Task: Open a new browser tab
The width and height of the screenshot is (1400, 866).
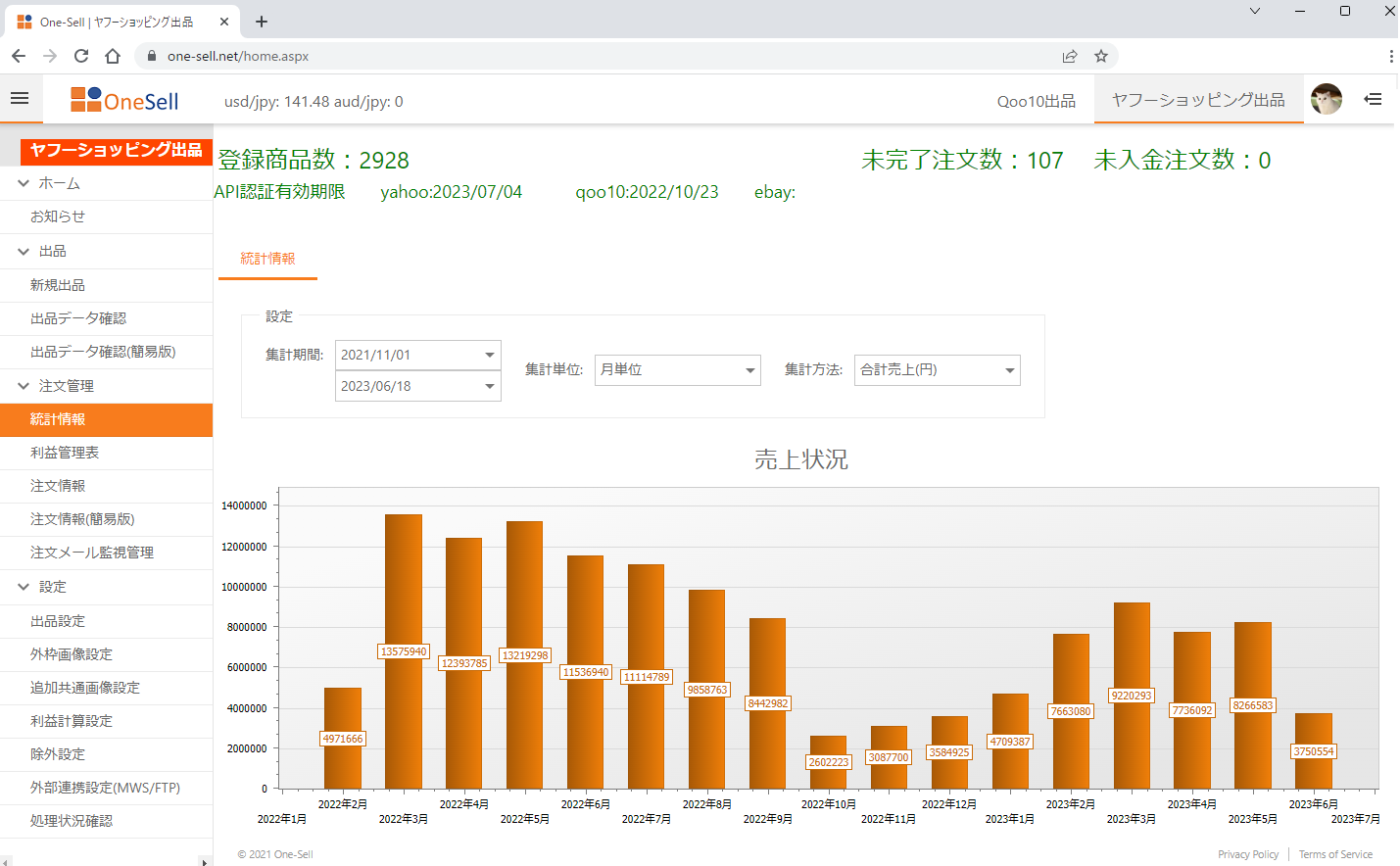Action: point(262,22)
